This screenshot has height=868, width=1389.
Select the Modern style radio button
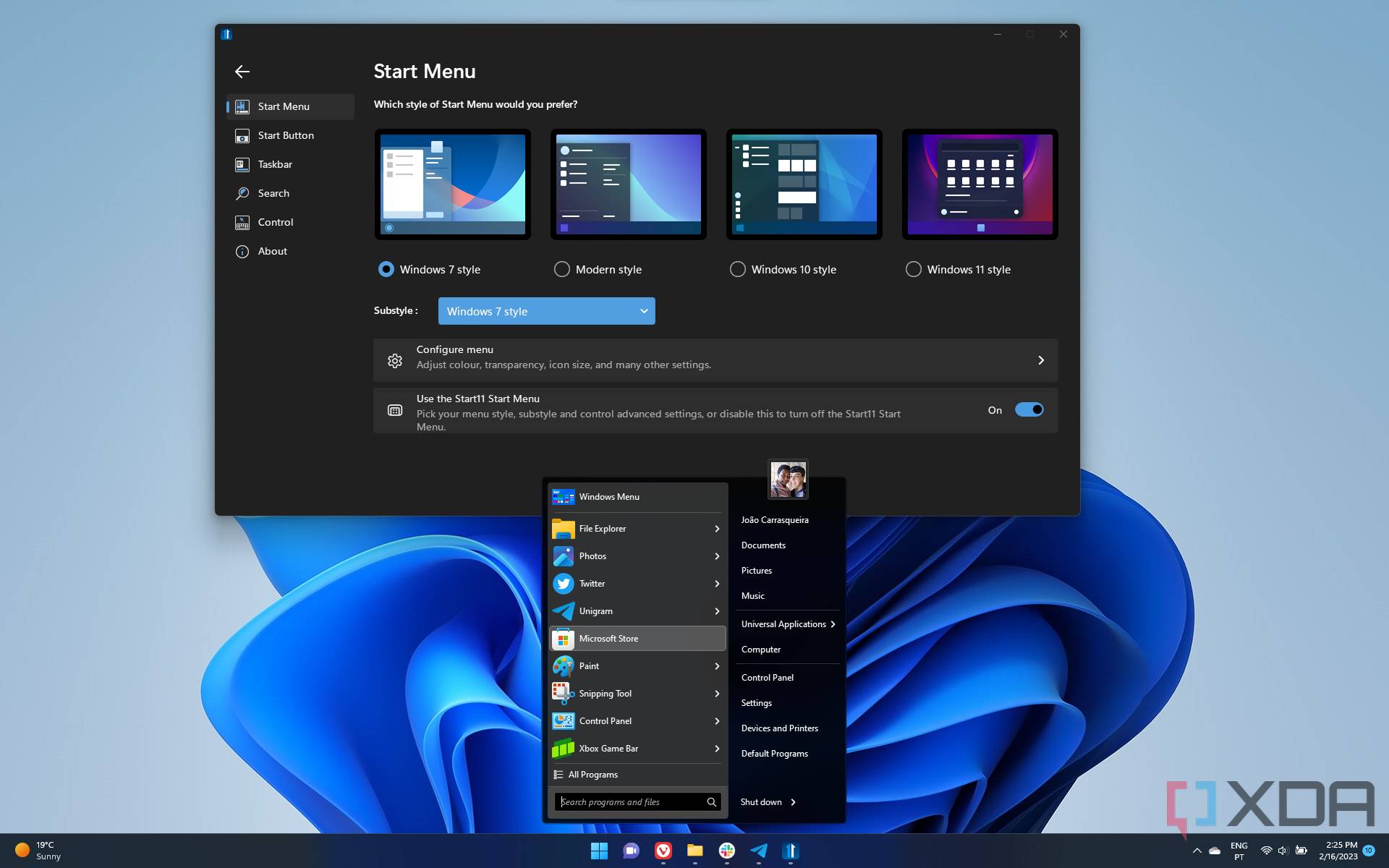pyautogui.click(x=562, y=269)
